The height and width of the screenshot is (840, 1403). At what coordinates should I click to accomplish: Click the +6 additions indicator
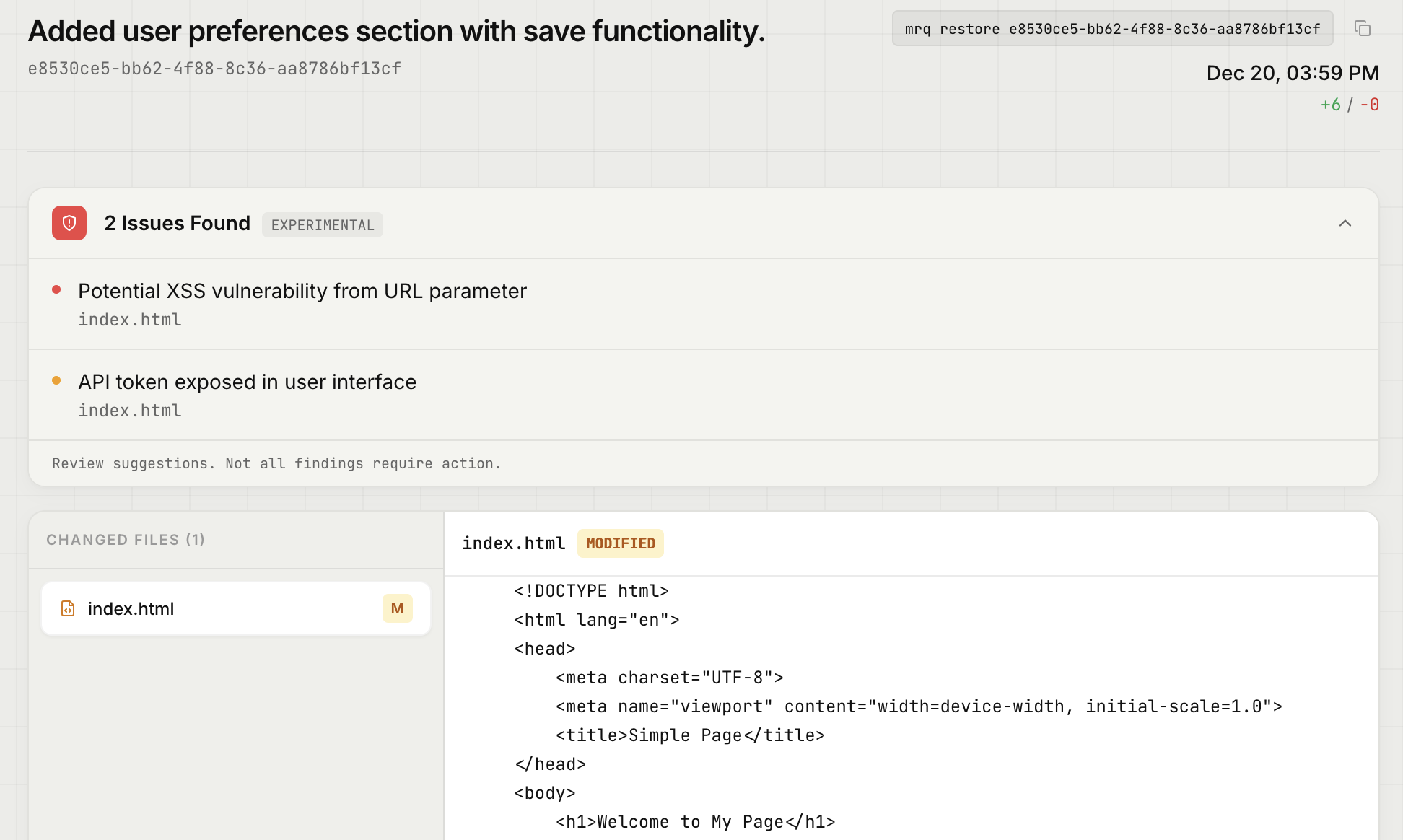pos(1330,104)
